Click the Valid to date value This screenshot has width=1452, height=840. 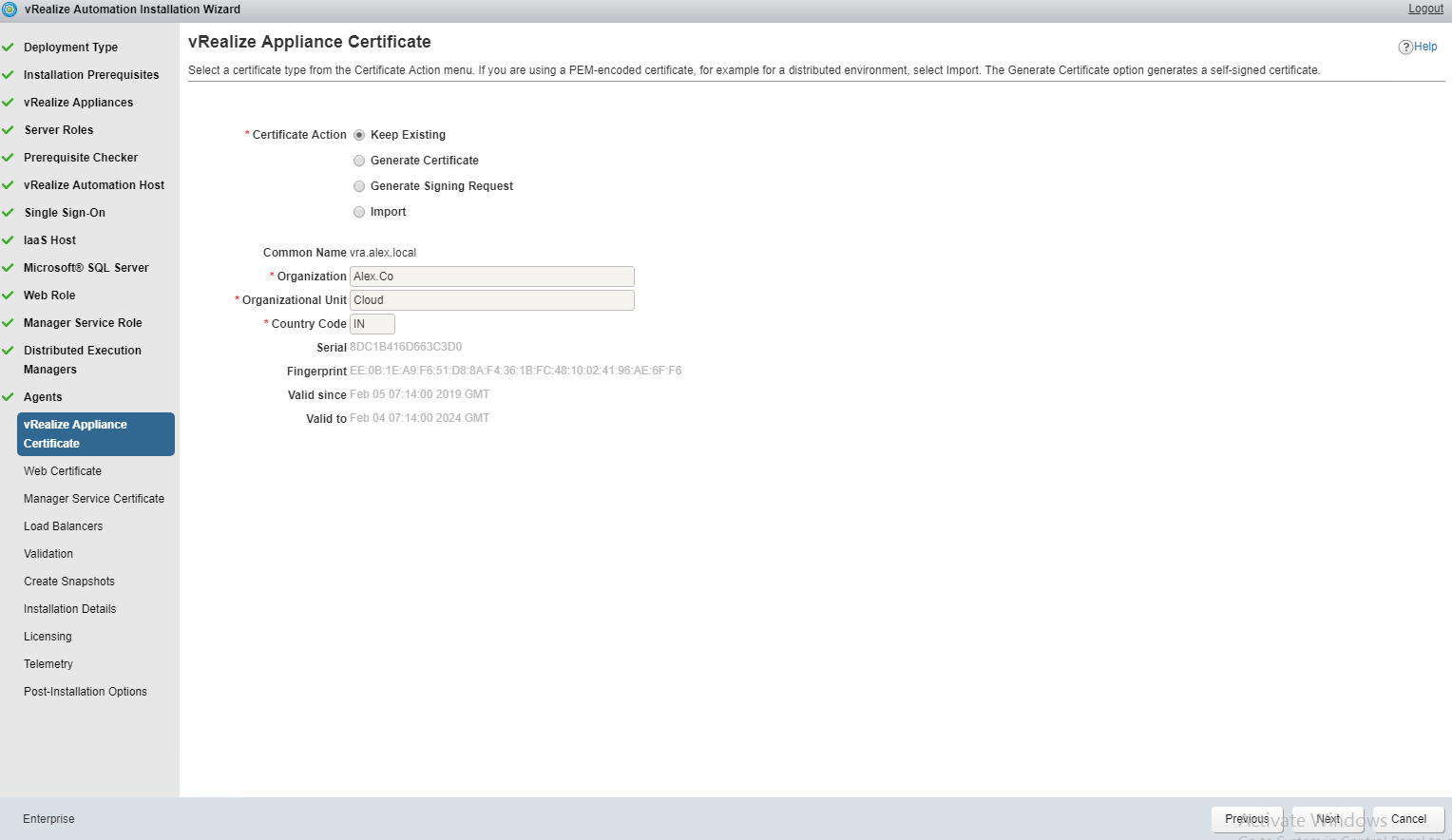(x=419, y=418)
